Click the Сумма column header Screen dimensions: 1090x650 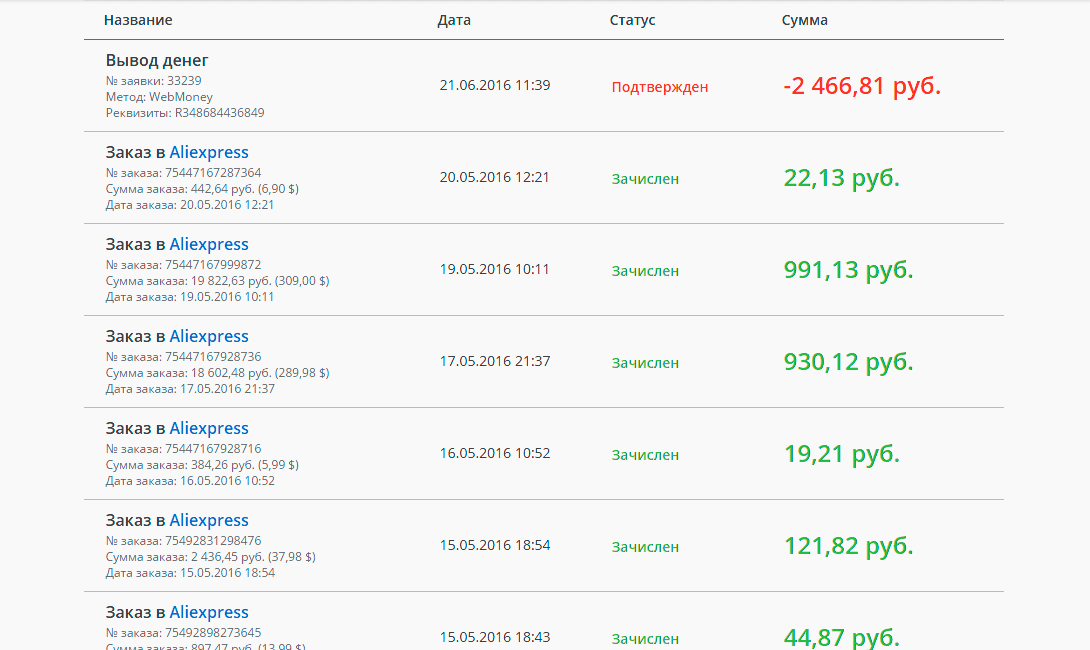pos(804,20)
